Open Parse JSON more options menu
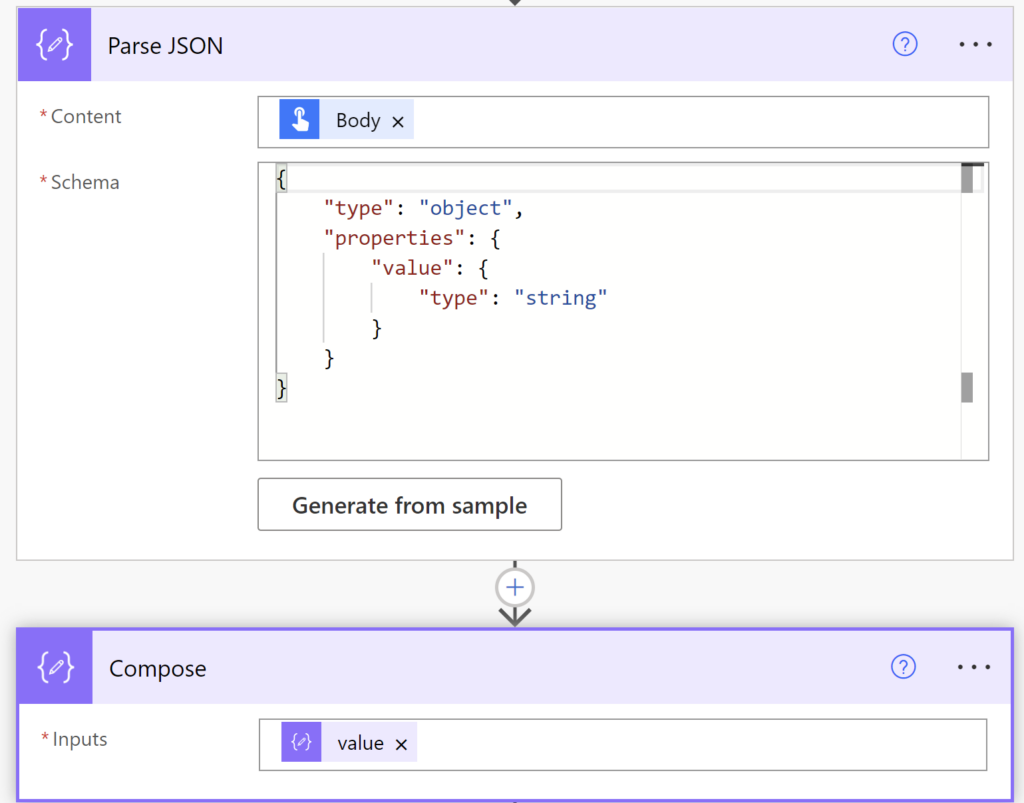Viewport: 1024px width, 803px height. 975,44
